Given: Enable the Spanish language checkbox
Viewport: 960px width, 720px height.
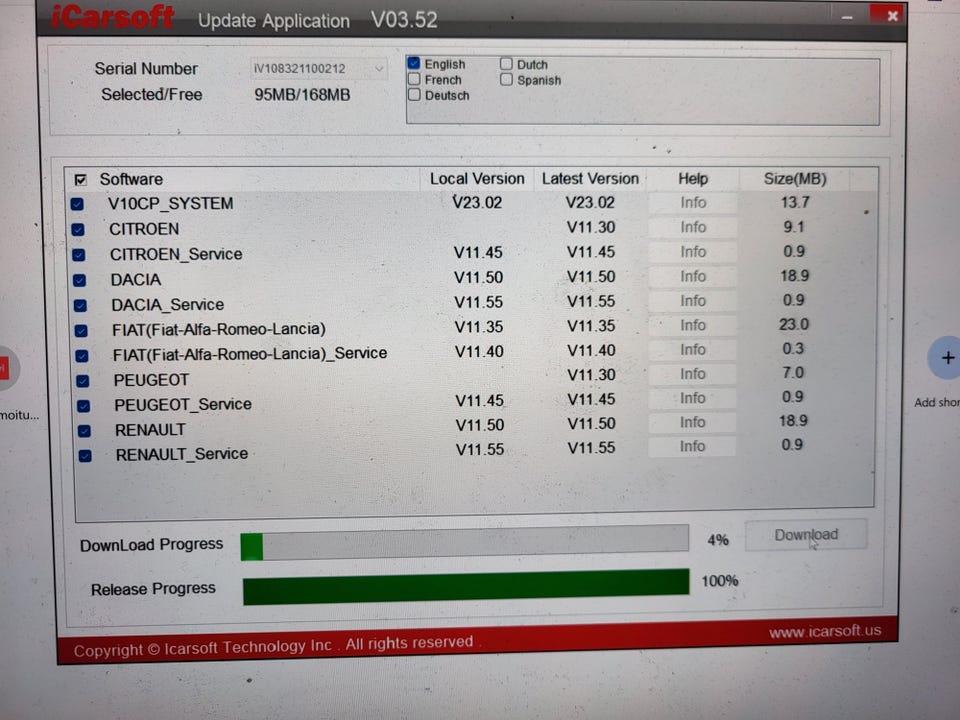Looking at the screenshot, I should (x=506, y=79).
